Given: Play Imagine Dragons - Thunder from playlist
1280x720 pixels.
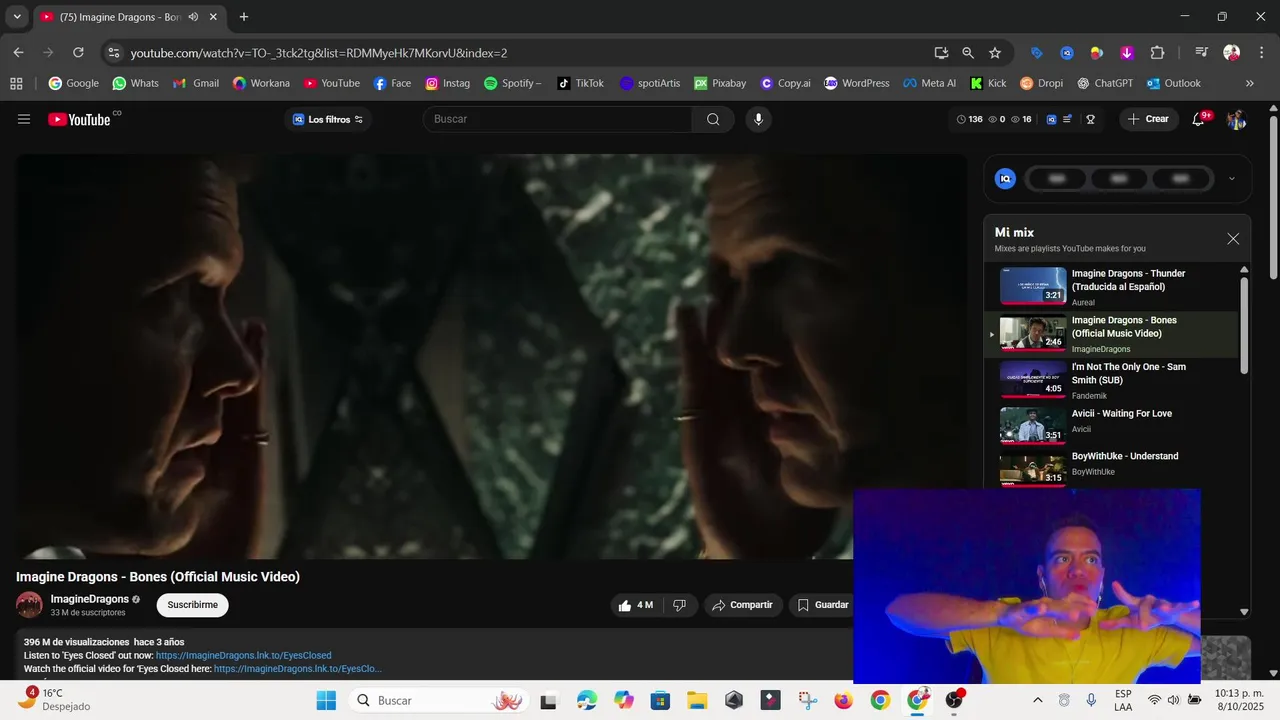Looking at the screenshot, I should pyautogui.click(x=1111, y=287).
